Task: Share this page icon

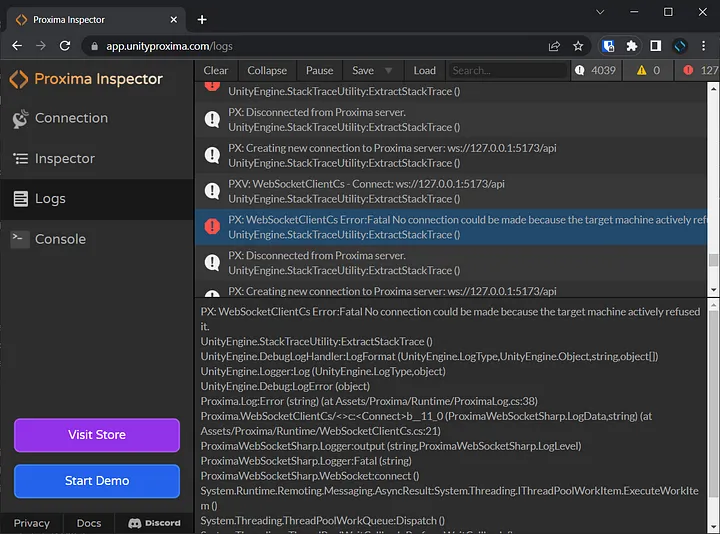Action: (x=554, y=46)
